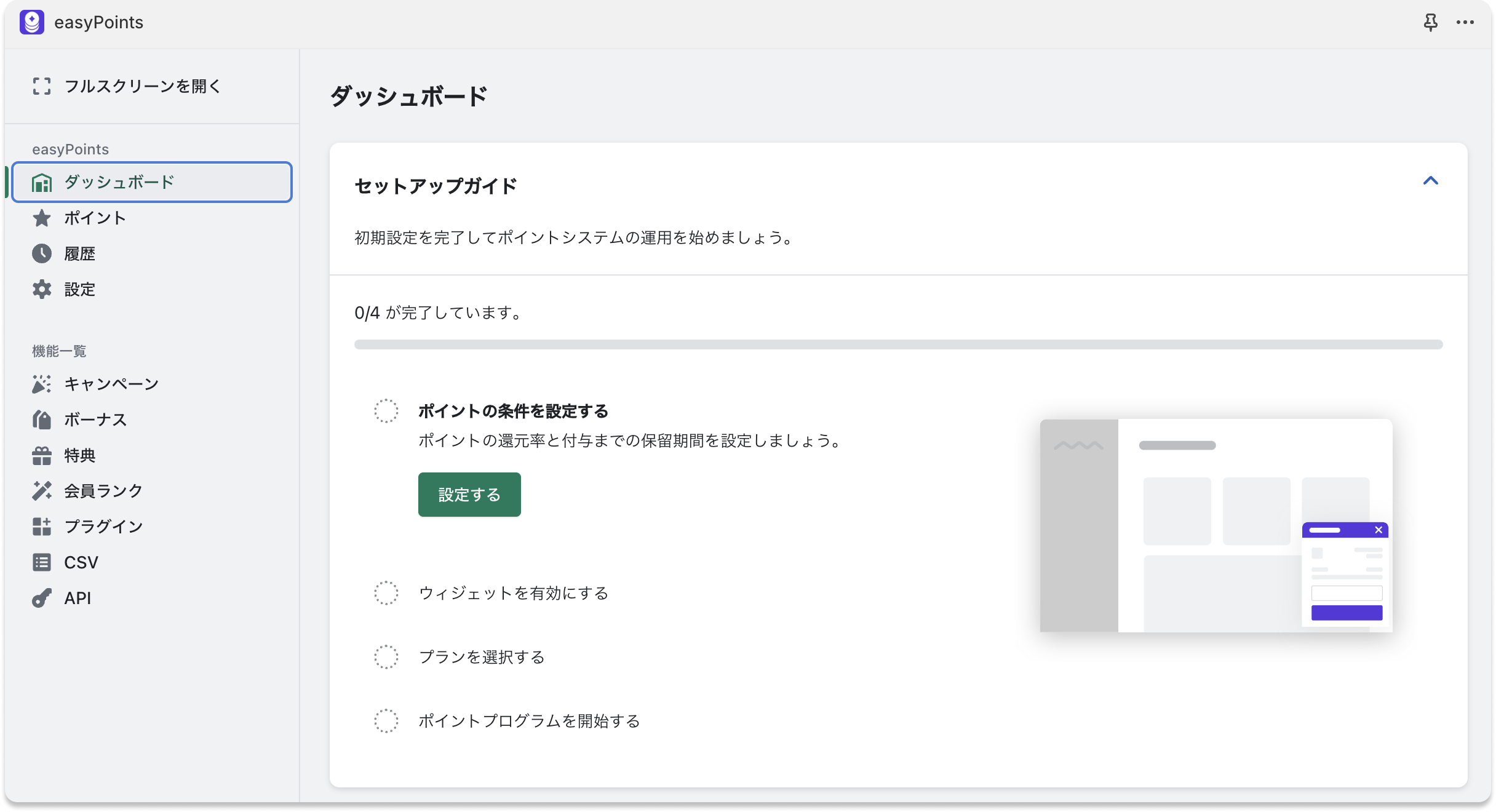
Task: Click the list icon beside CSV
Action: tap(42, 562)
